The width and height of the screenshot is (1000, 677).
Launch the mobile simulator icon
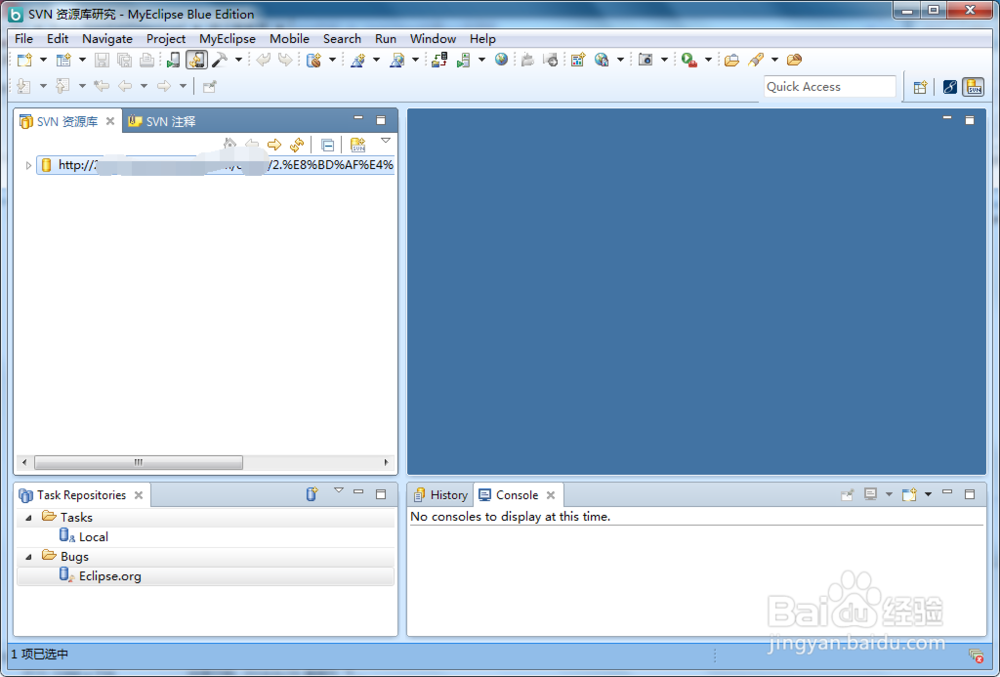coord(173,60)
